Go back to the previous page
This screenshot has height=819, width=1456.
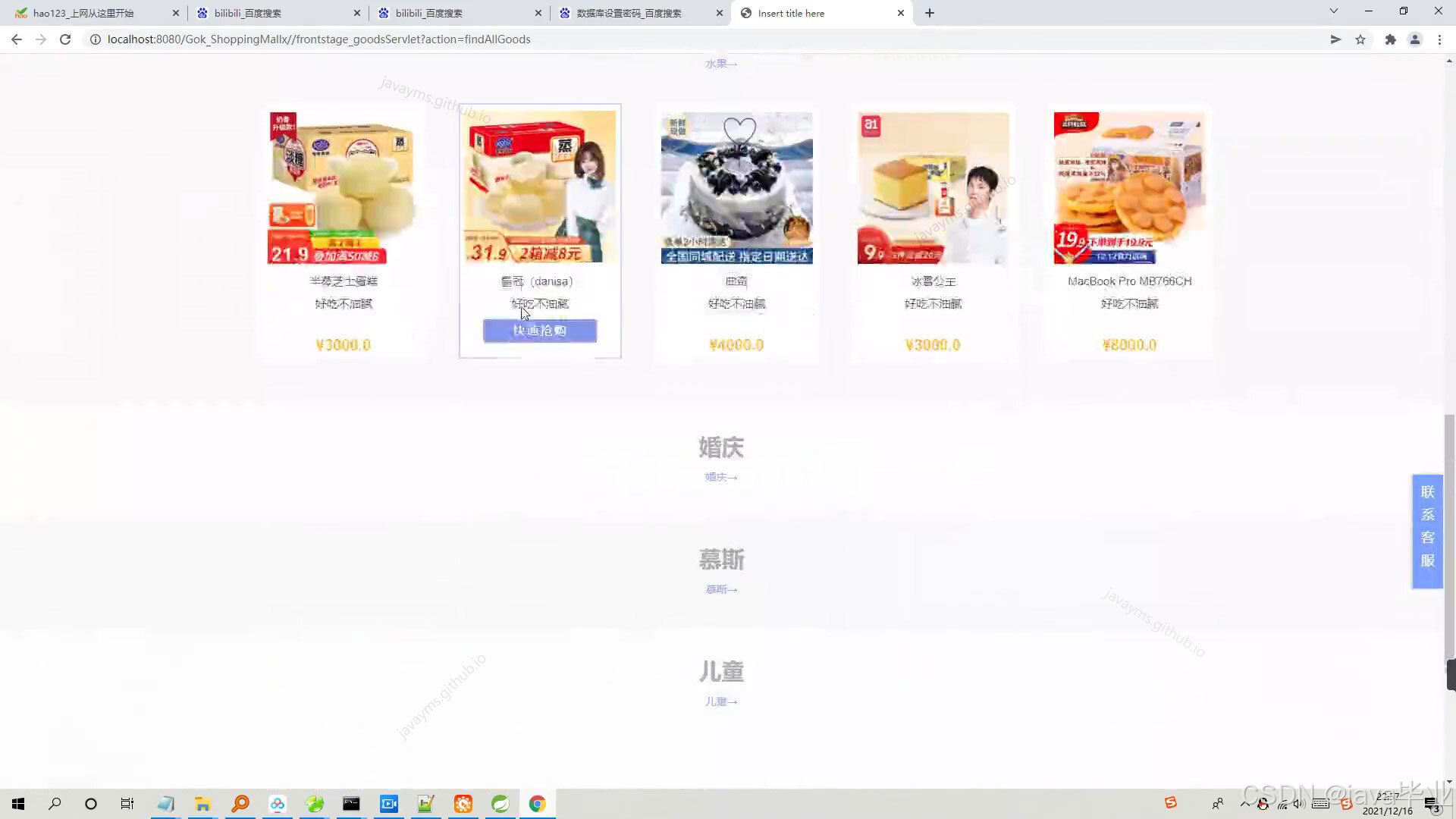(17, 39)
